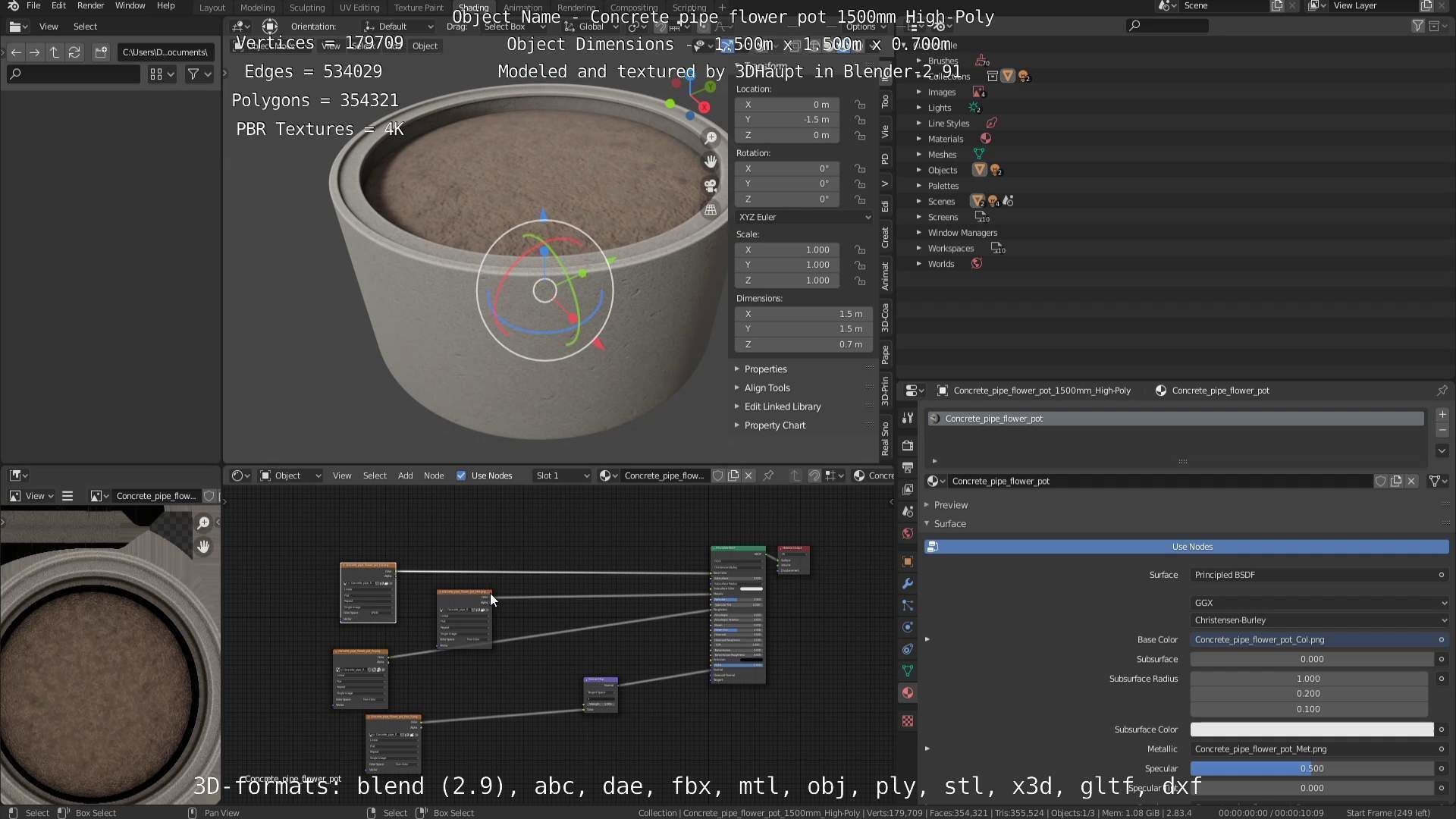Open outliner filter funnel icon
This screenshot has width=1456, height=819.
[x=1417, y=26]
